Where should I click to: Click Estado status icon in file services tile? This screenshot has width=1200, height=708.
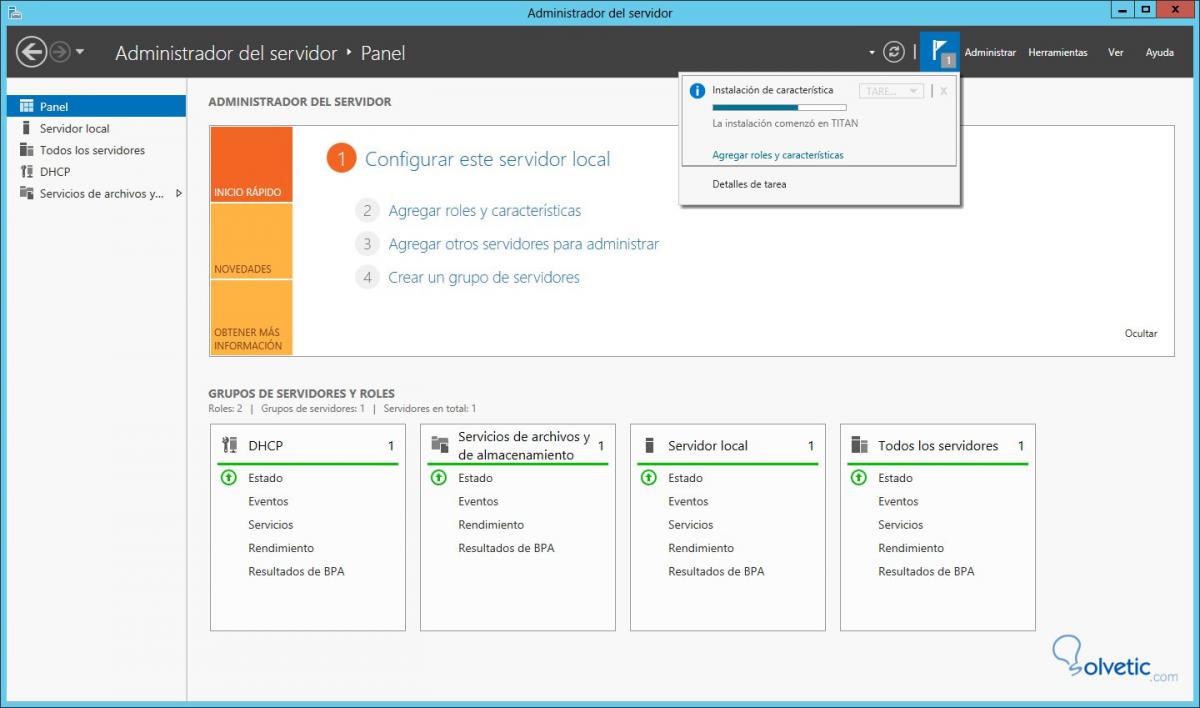click(438, 478)
